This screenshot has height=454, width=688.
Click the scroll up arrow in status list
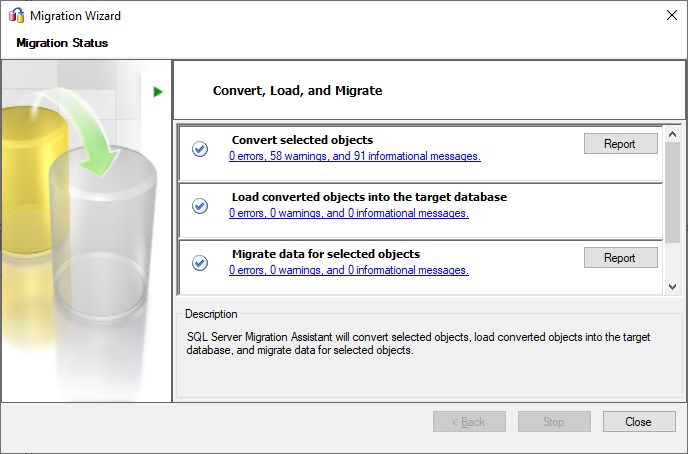pos(672,134)
